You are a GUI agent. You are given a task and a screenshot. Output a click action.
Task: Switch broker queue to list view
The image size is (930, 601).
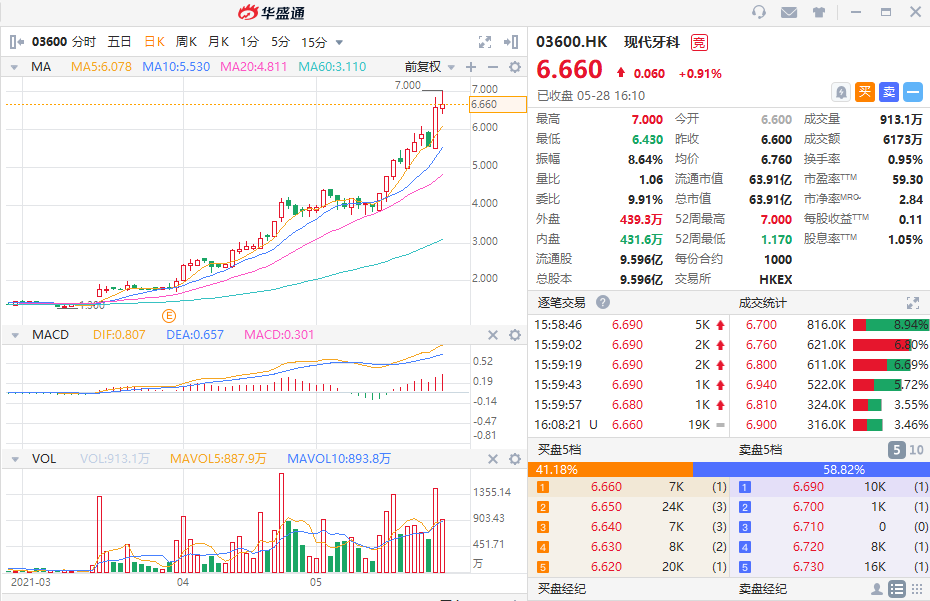897,589
